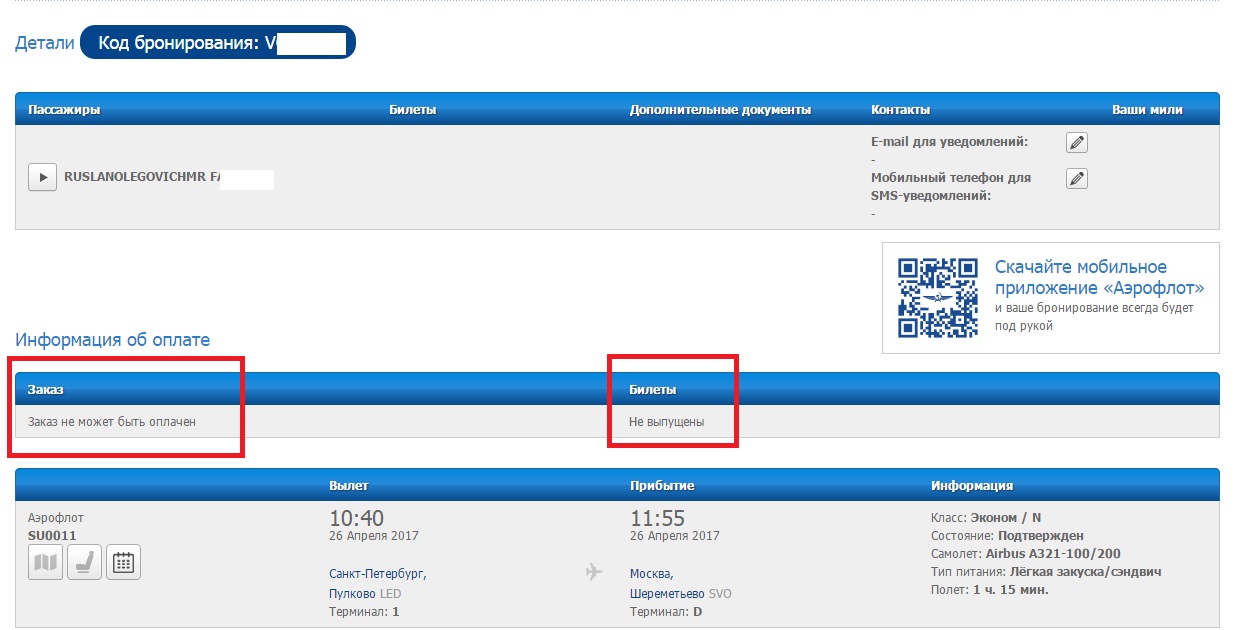This screenshot has height=630, width=1238.
Task: Click the flight number SU0011
Action: [x=52, y=536]
